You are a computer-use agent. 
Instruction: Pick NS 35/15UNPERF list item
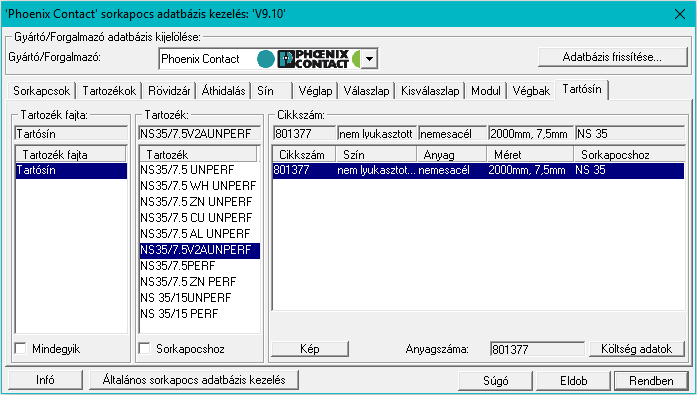coord(199,298)
